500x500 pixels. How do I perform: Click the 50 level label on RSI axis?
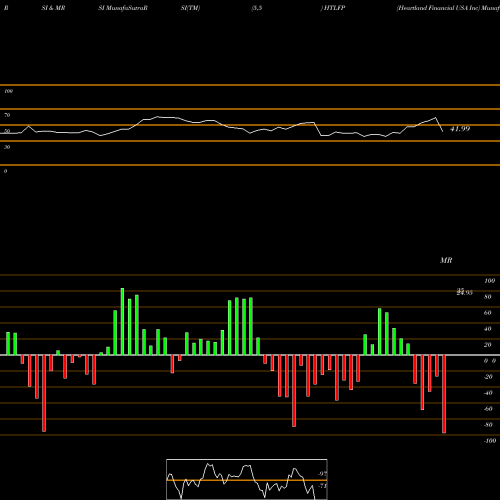point(7,131)
